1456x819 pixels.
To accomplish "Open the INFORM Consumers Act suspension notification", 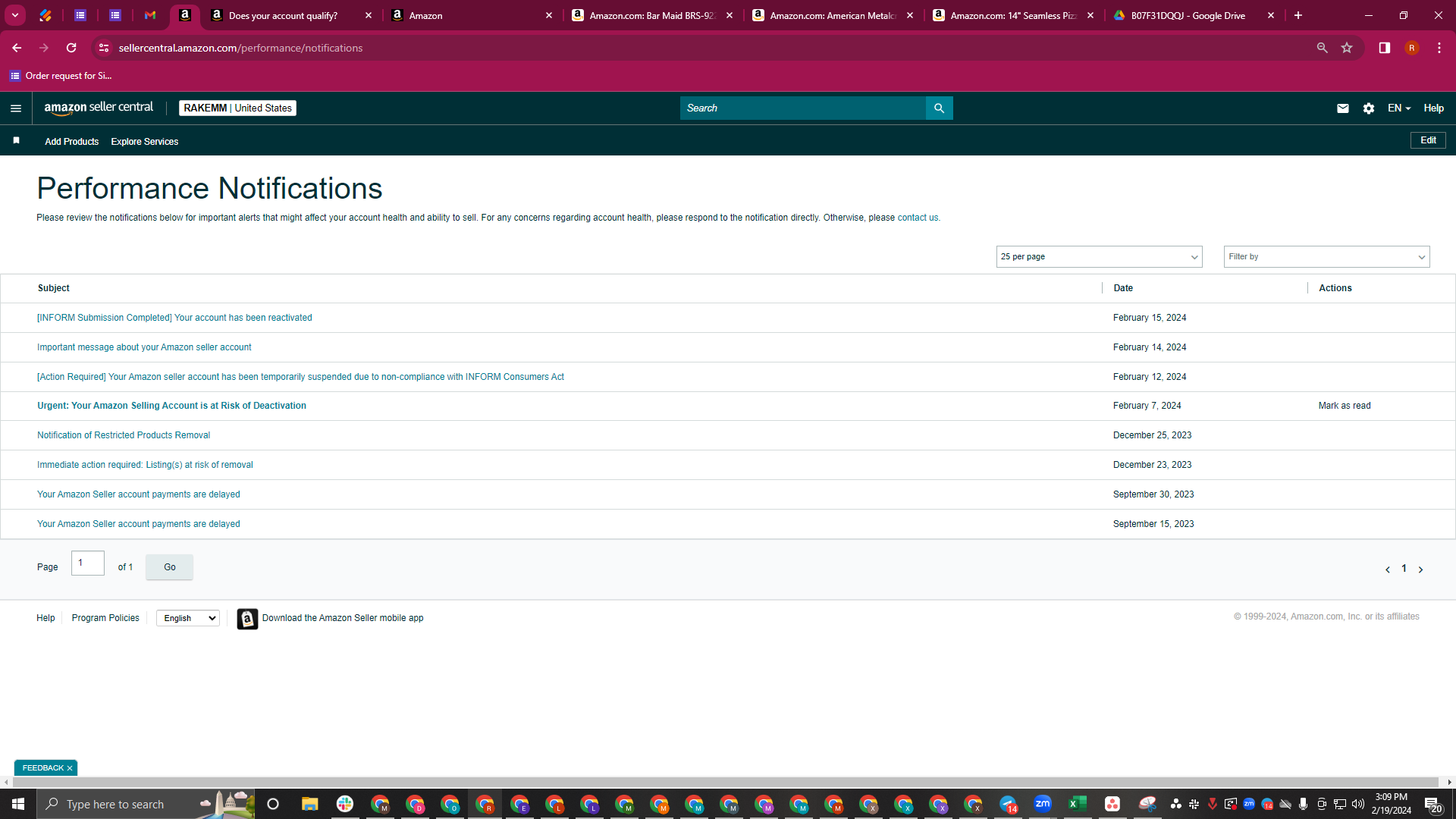I will pyautogui.click(x=300, y=378).
